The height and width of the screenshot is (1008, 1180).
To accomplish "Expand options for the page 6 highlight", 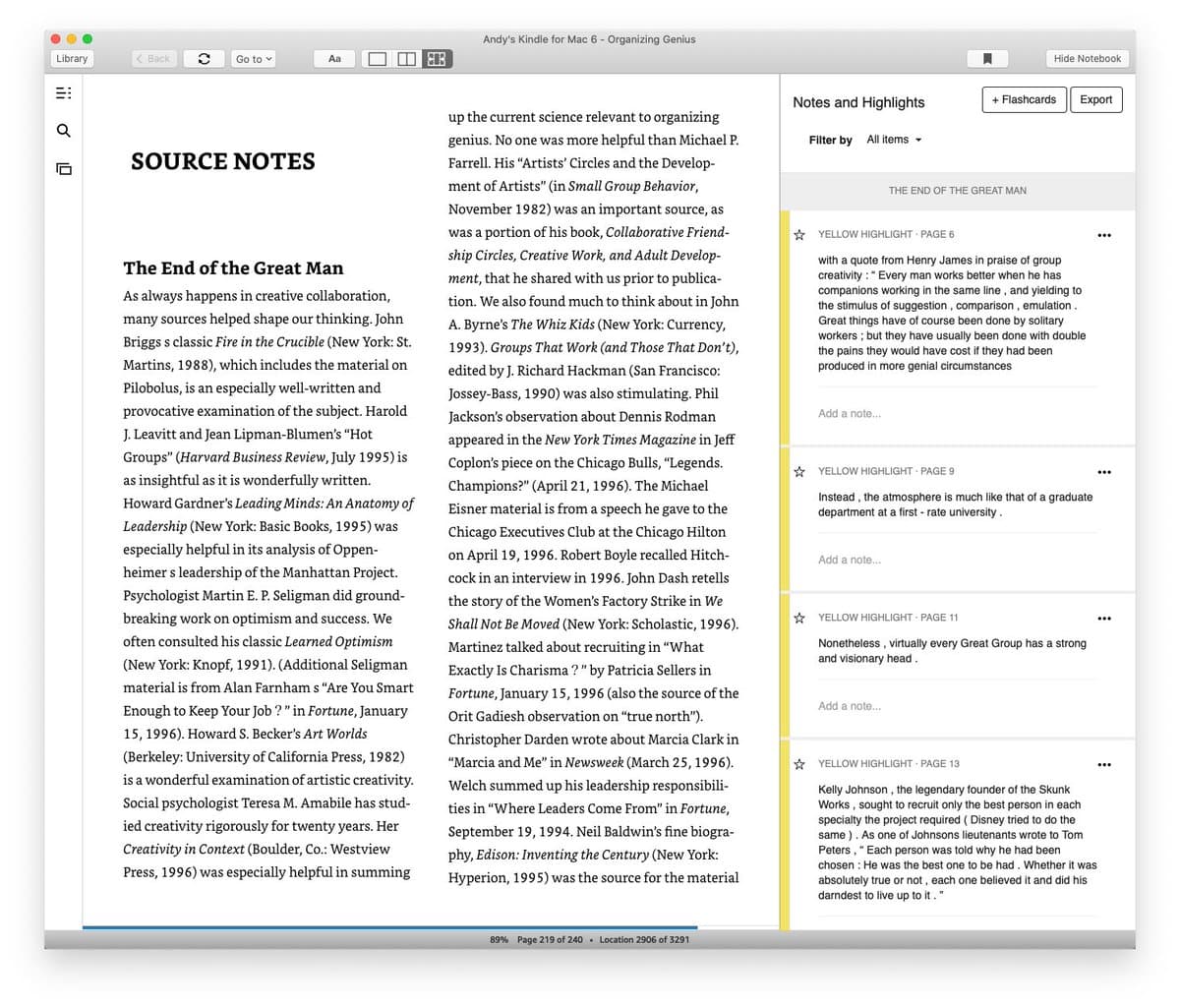I will point(1103,235).
